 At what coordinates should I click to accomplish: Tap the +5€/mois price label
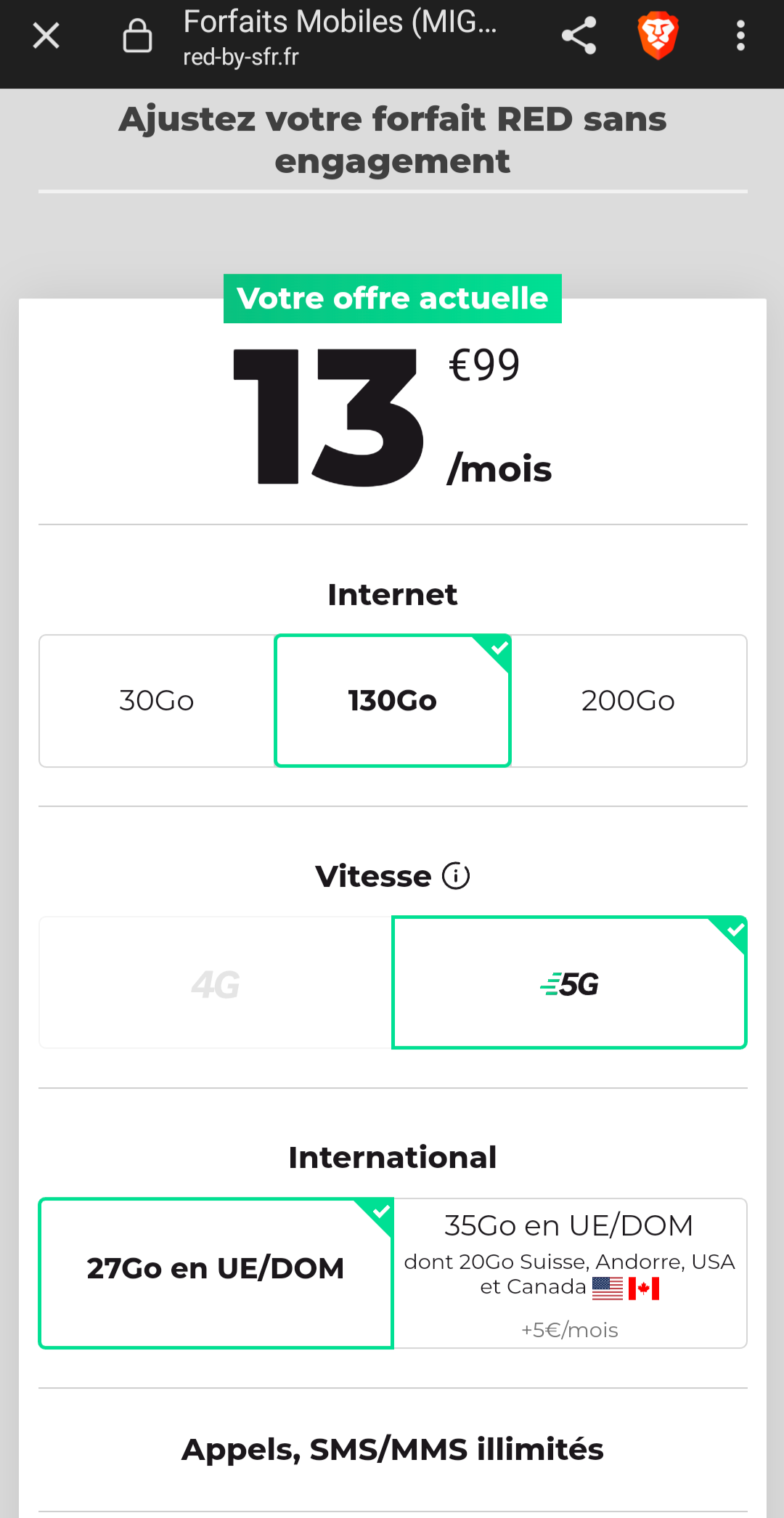tap(570, 1330)
